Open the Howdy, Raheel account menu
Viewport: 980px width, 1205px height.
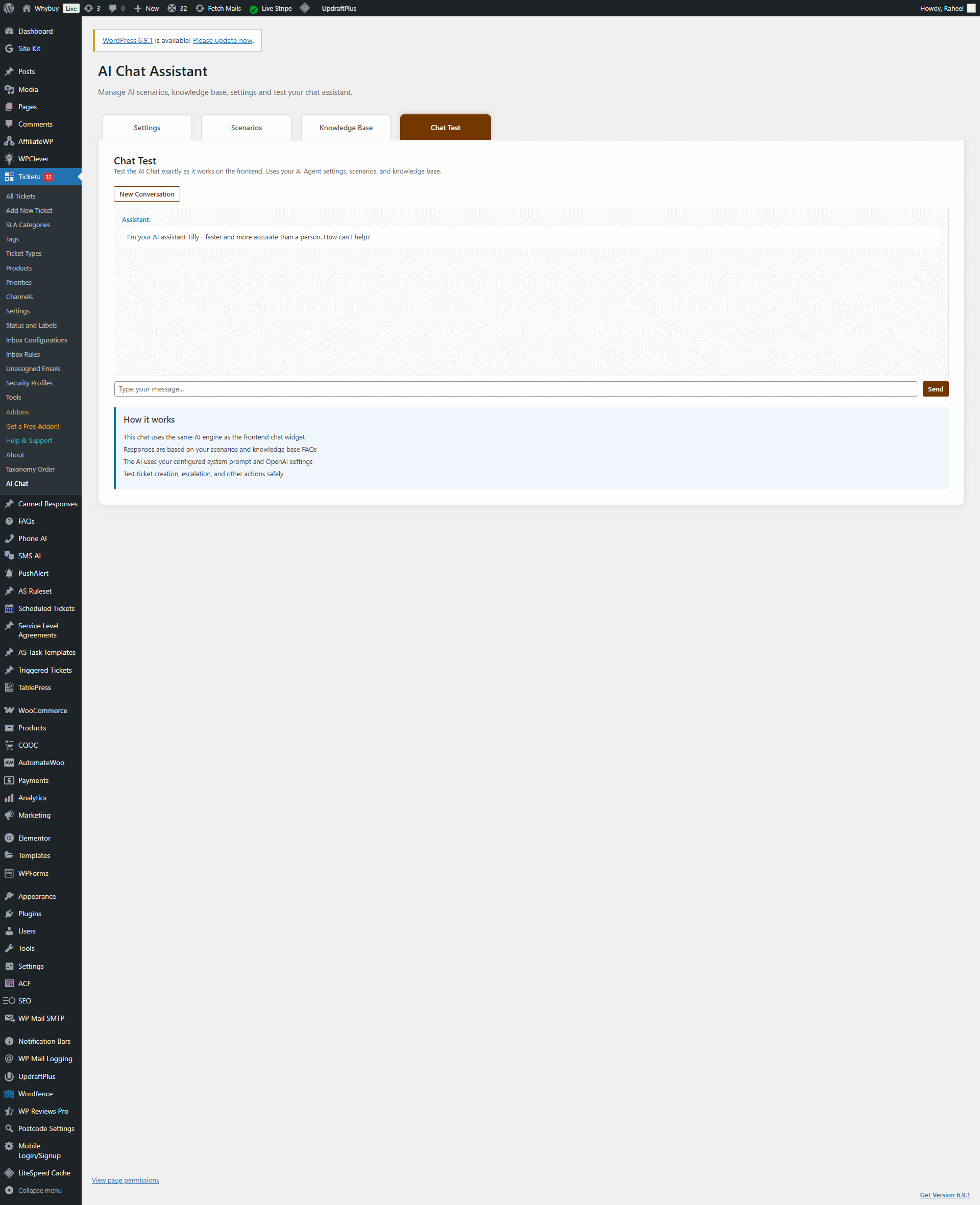[941, 9]
